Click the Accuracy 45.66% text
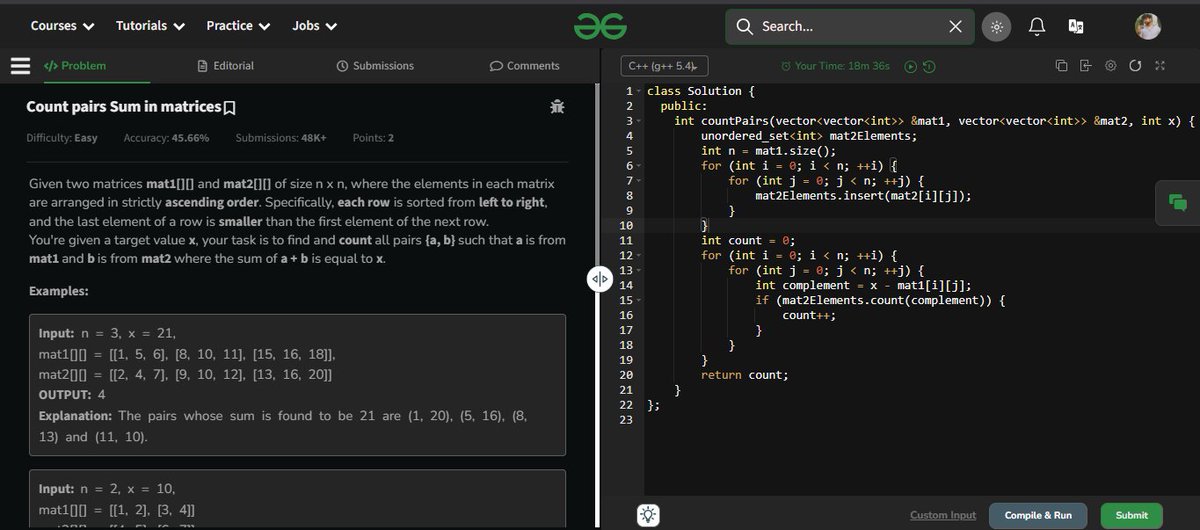 pyautogui.click(x=166, y=138)
